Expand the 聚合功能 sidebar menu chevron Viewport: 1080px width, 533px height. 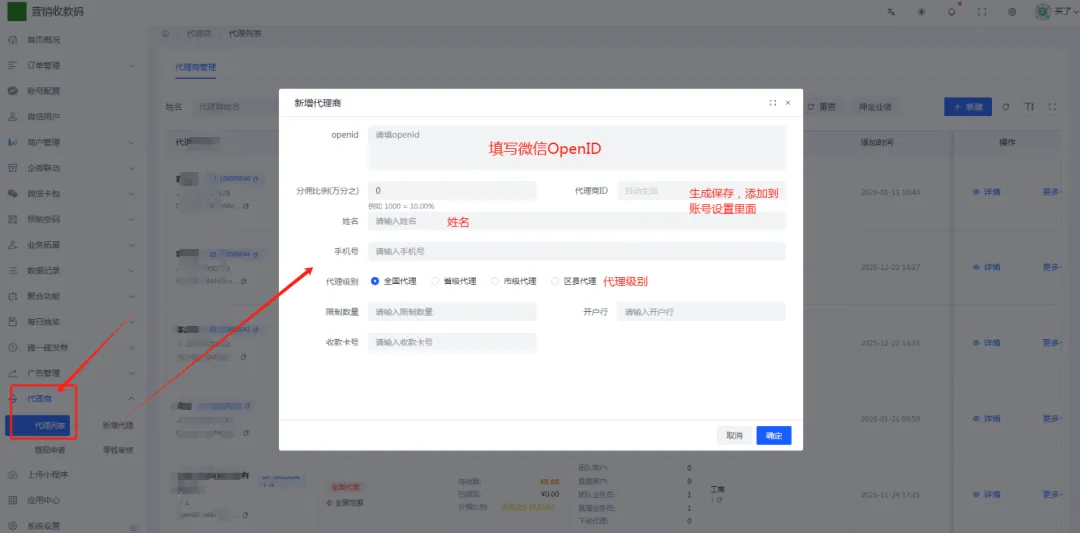pos(132,296)
